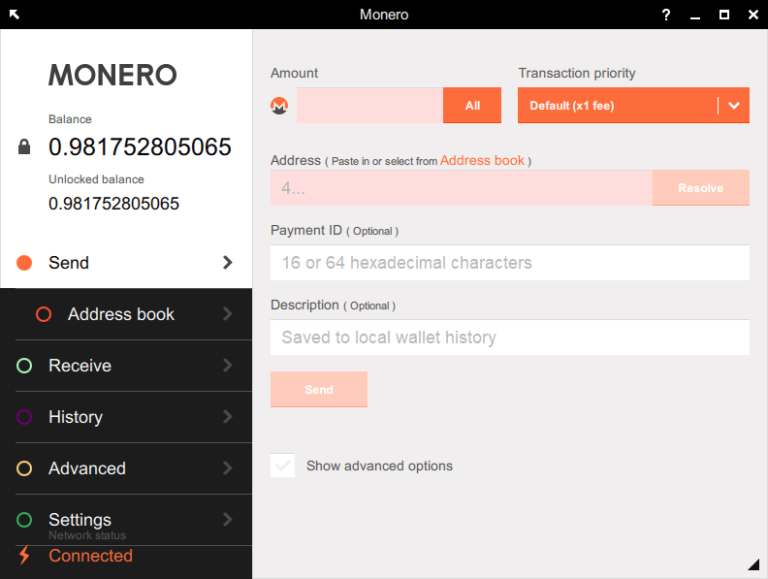The height and width of the screenshot is (579, 768).
Task: Click the Resolve address button
Action: point(701,188)
